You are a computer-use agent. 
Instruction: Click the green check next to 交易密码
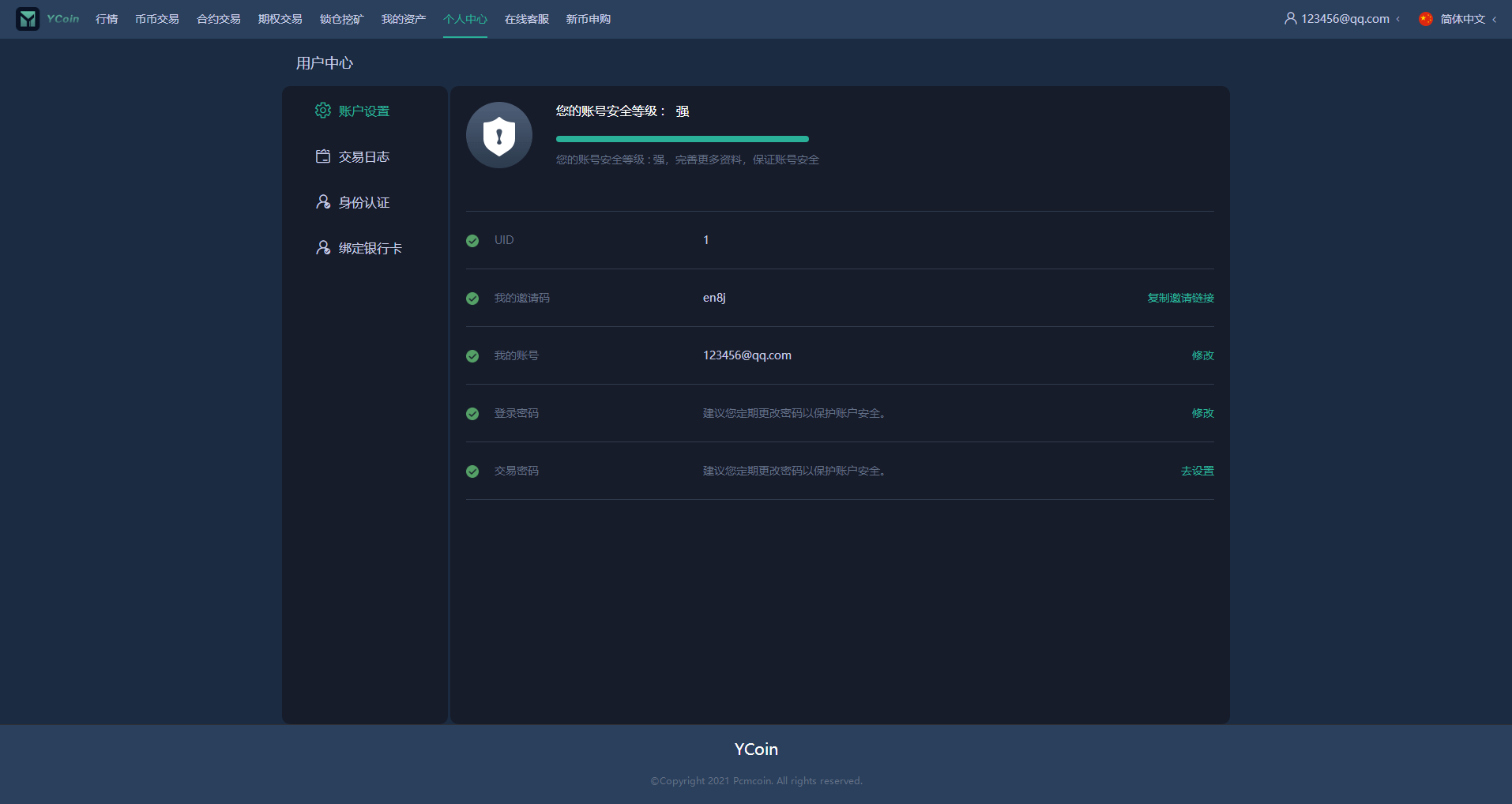click(472, 472)
